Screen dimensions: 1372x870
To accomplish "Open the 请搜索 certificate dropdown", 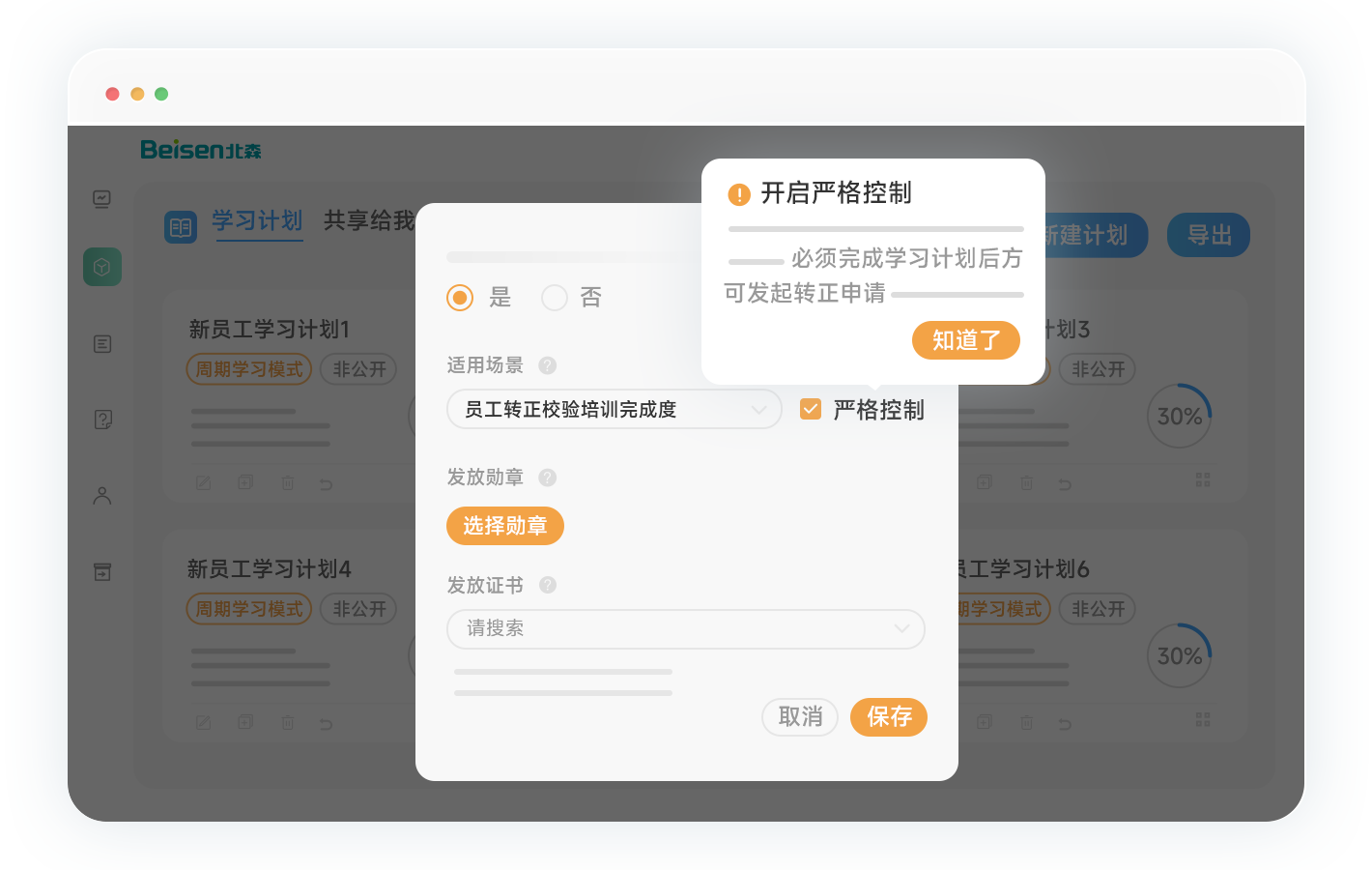I will [685, 629].
